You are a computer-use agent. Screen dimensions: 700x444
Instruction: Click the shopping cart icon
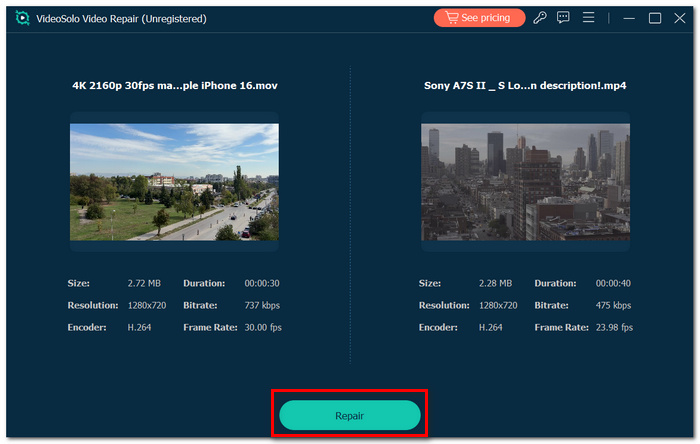[x=452, y=18]
